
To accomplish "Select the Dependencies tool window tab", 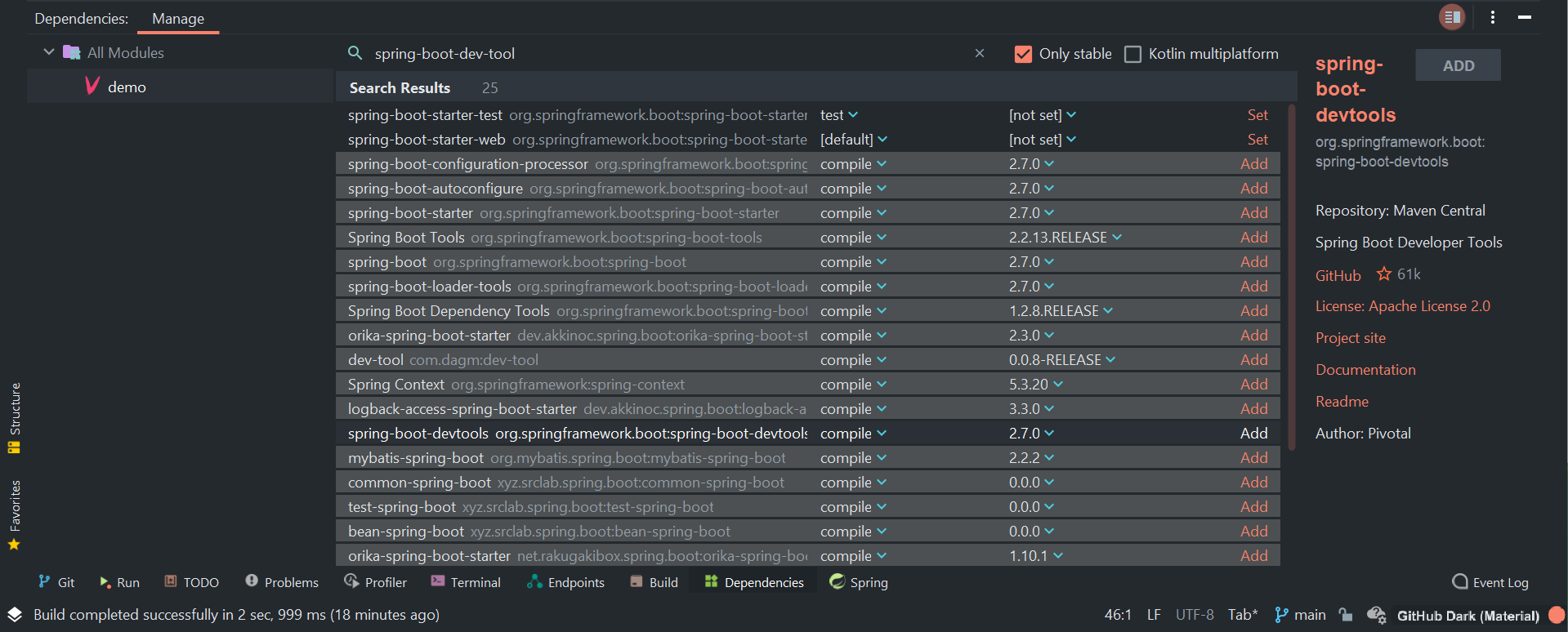I will [754, 582].
